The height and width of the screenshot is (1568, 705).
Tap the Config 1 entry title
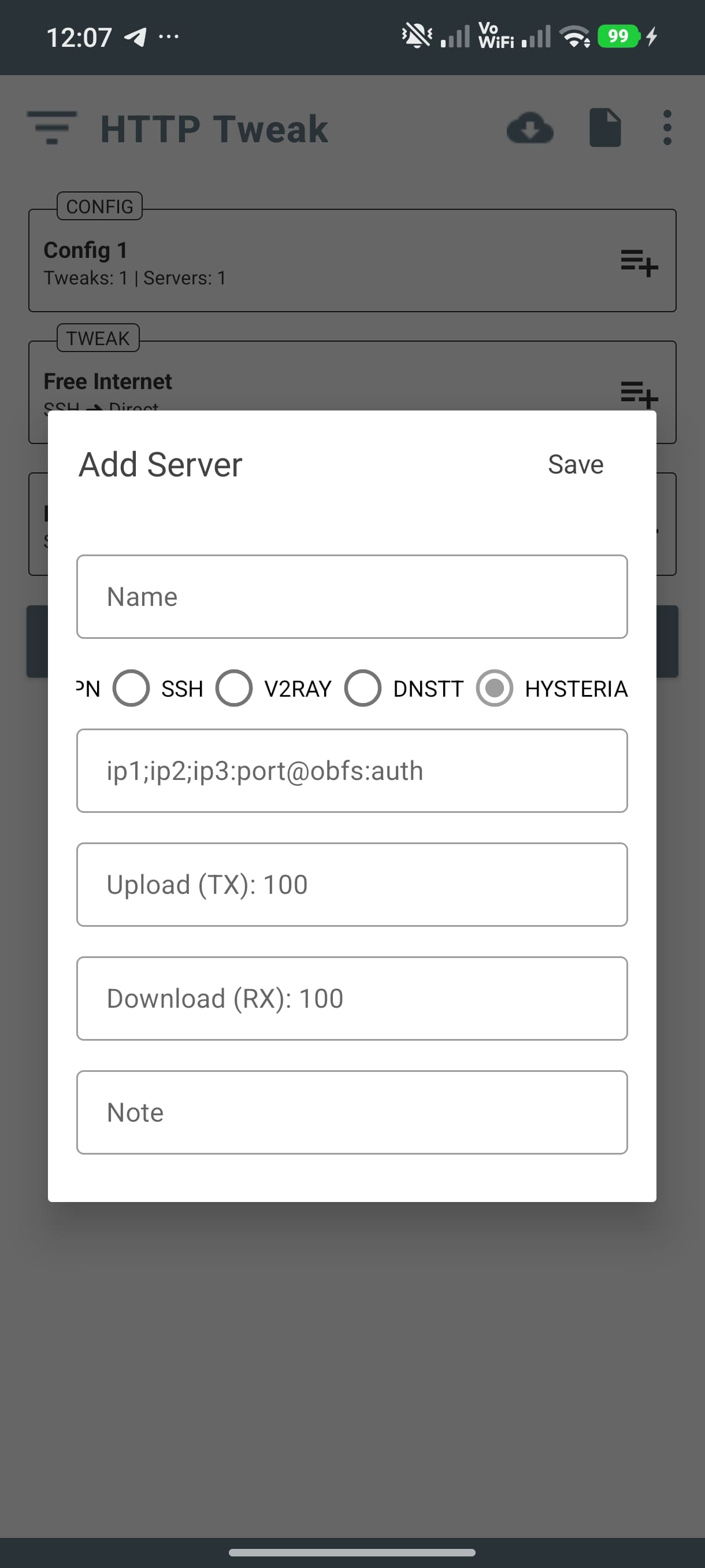tap(85, 250)
